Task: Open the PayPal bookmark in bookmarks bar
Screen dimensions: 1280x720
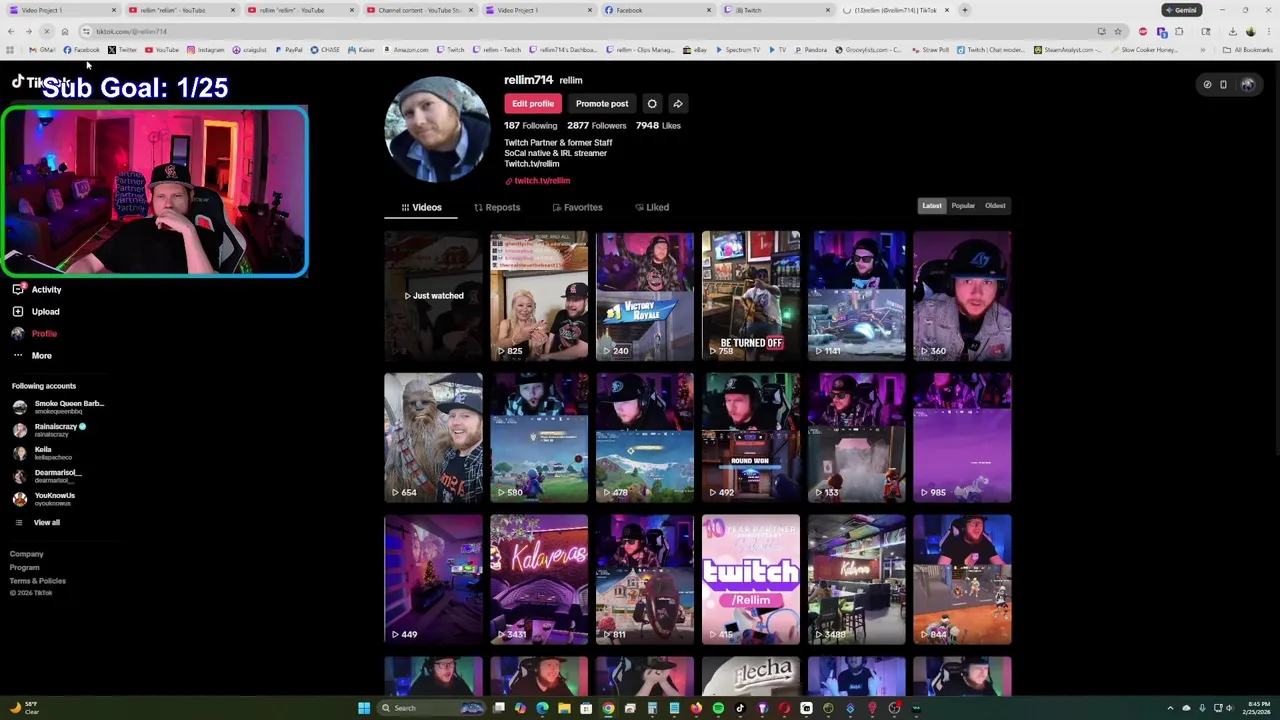Action: 287,50
